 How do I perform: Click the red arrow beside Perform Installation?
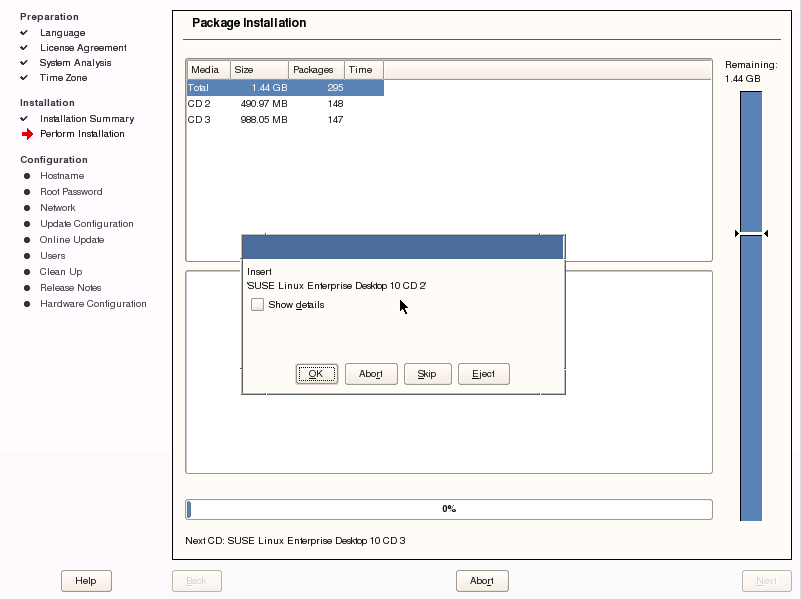pos(27,134)
